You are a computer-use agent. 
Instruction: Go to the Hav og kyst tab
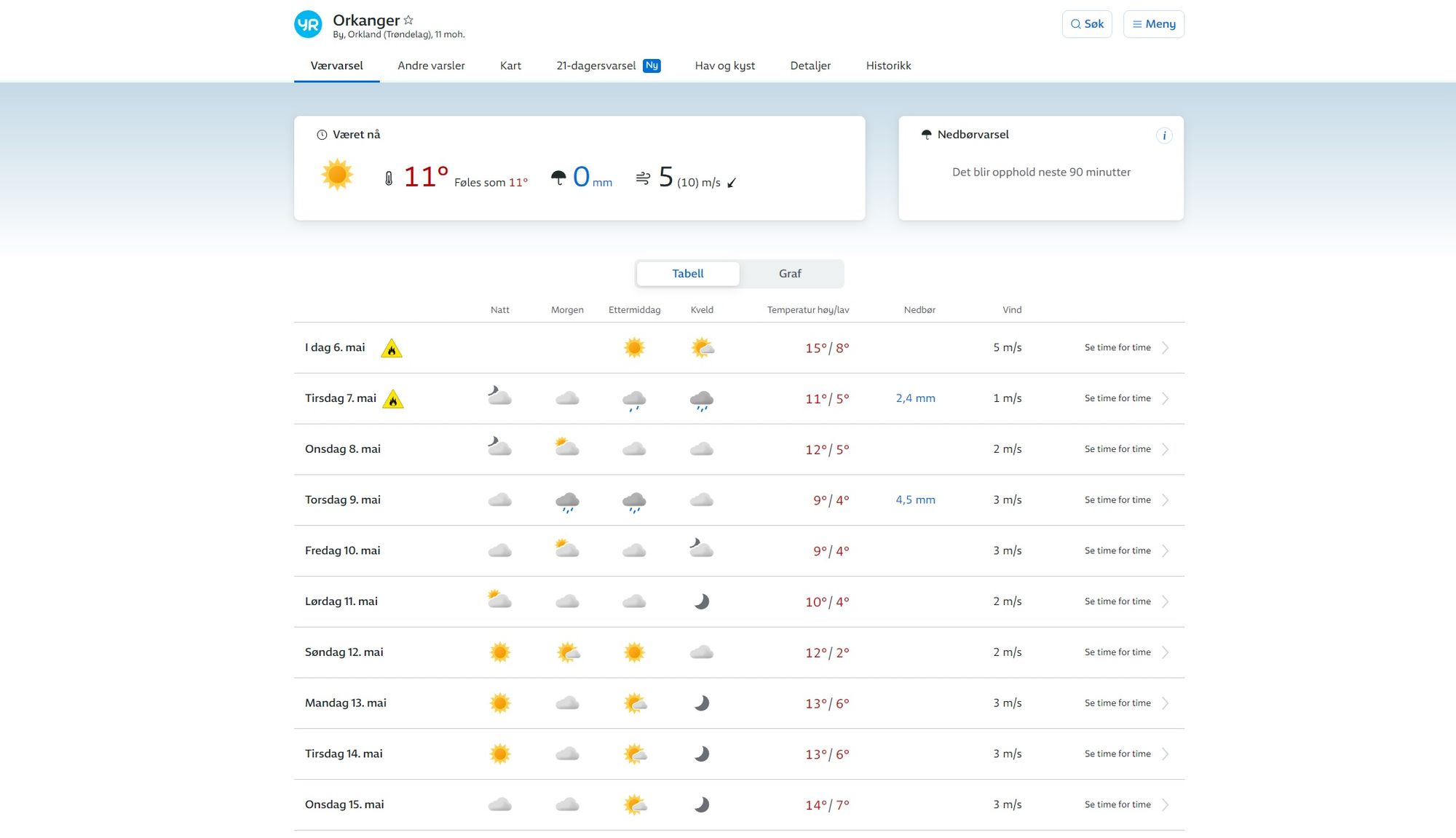tap(724, 66)
